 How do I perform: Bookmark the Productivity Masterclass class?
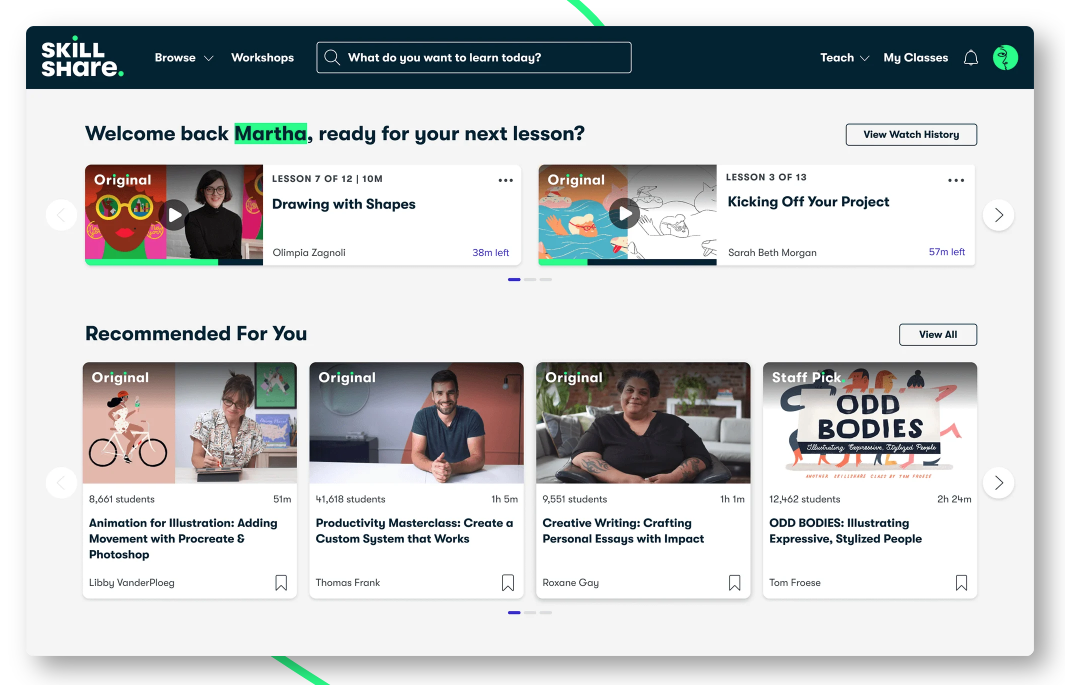point(508,583)
